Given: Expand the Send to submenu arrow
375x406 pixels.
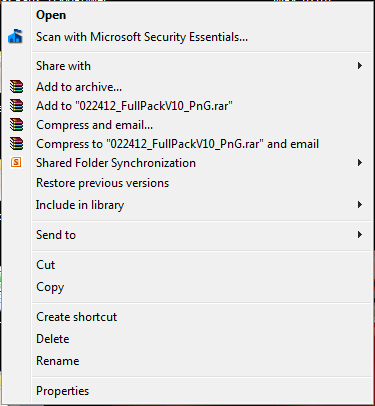Looking at the screenshot, I should point(360,235).
